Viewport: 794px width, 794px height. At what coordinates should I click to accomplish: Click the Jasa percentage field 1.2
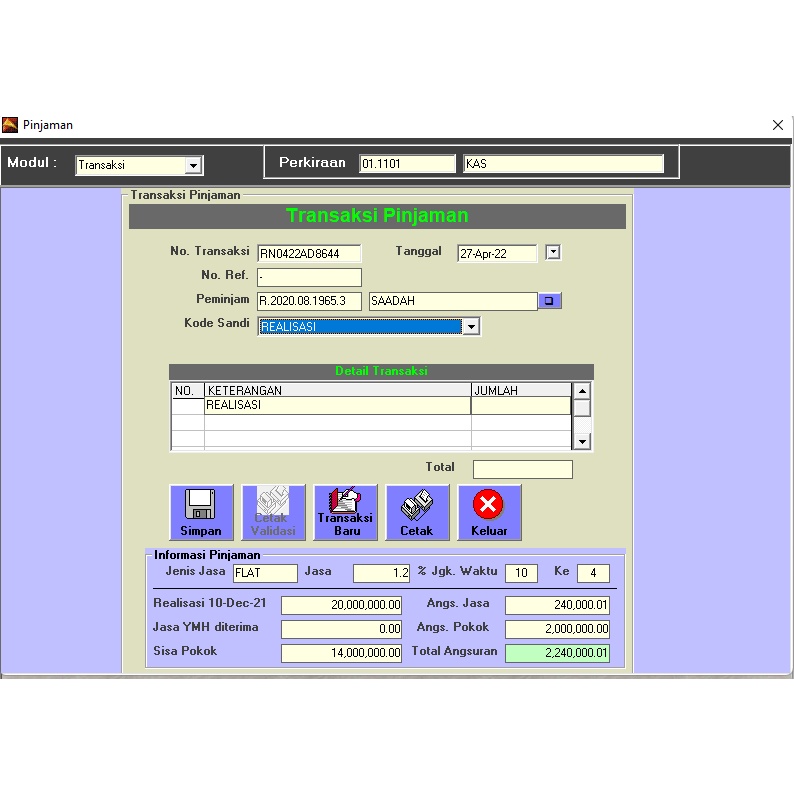click(x=381, y=573)
